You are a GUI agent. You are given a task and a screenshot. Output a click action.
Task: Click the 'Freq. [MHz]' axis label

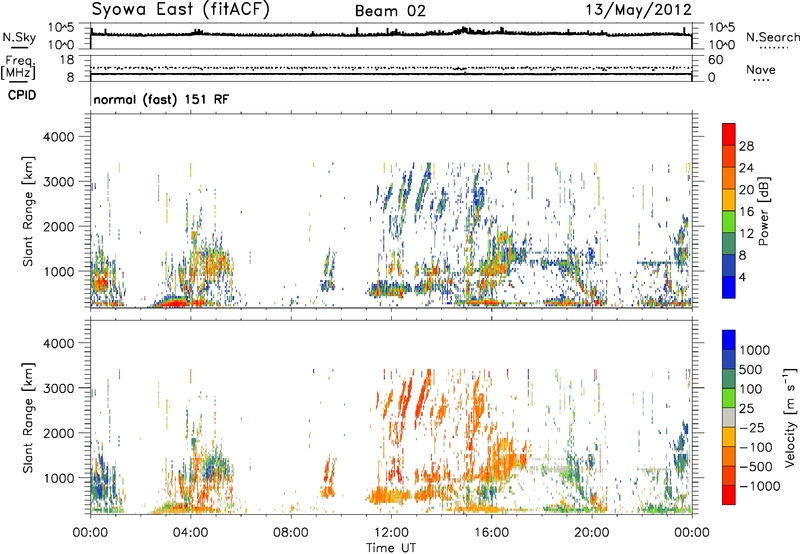coord(18,68)
